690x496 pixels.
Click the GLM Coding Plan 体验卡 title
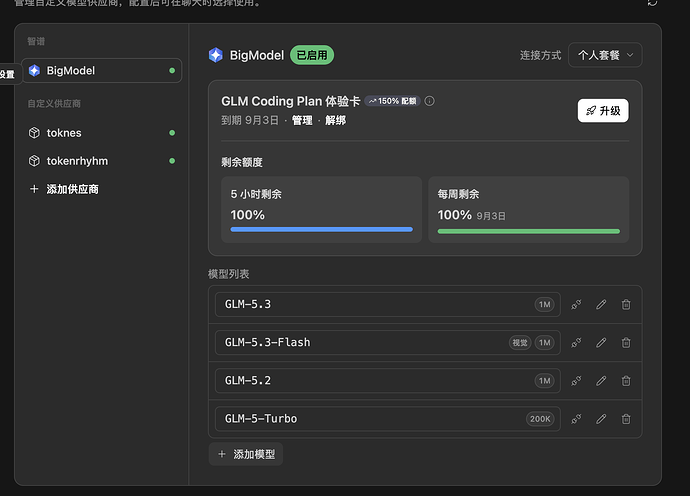click(x=291, y=101)
